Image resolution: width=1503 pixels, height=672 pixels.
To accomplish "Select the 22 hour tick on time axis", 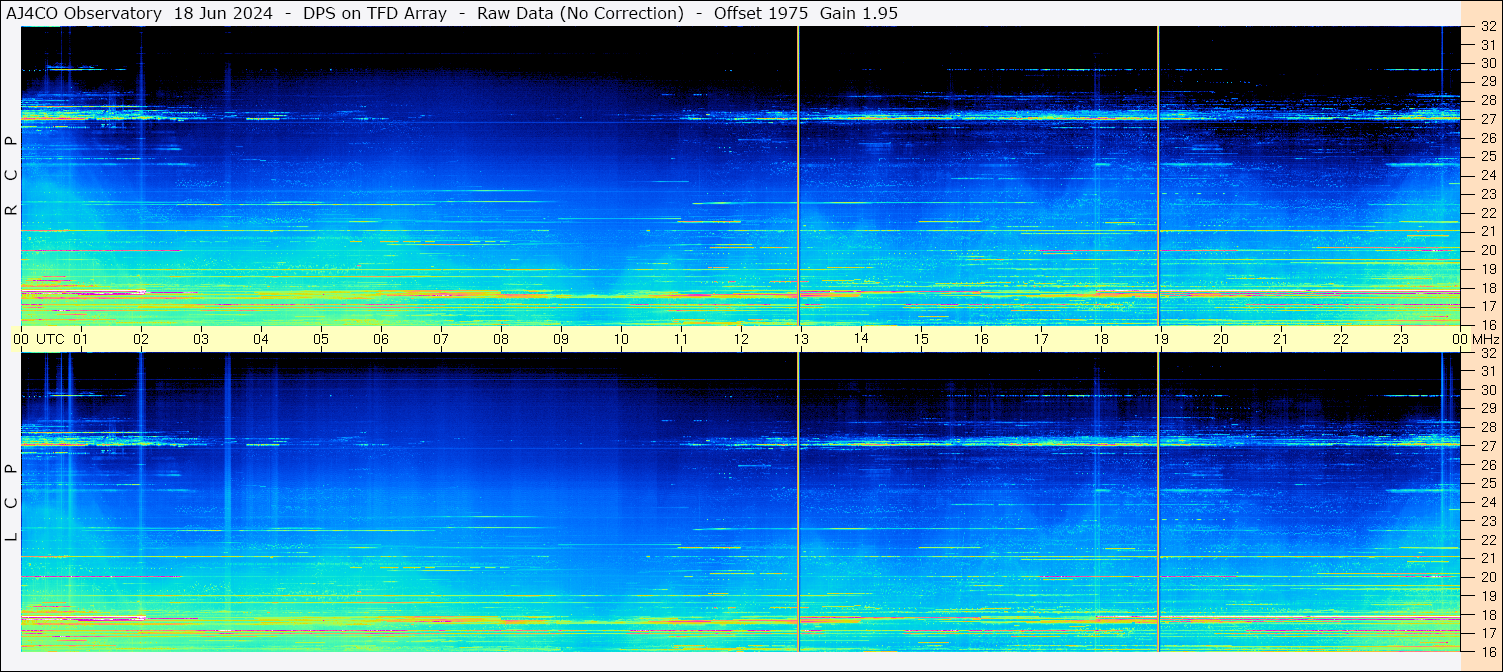I will 1341,339.
